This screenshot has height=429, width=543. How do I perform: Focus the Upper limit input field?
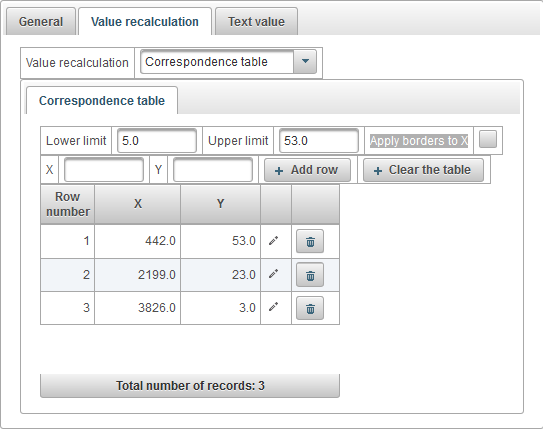click(319, 141)
